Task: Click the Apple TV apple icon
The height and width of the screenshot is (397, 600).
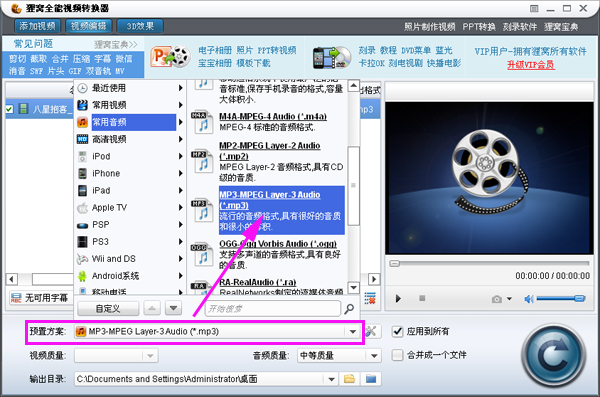Action: (x=82, y=208)
